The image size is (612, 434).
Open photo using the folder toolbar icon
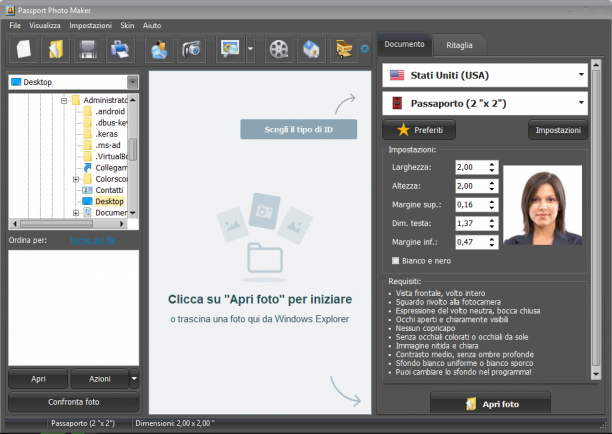(x=56, y=49)
